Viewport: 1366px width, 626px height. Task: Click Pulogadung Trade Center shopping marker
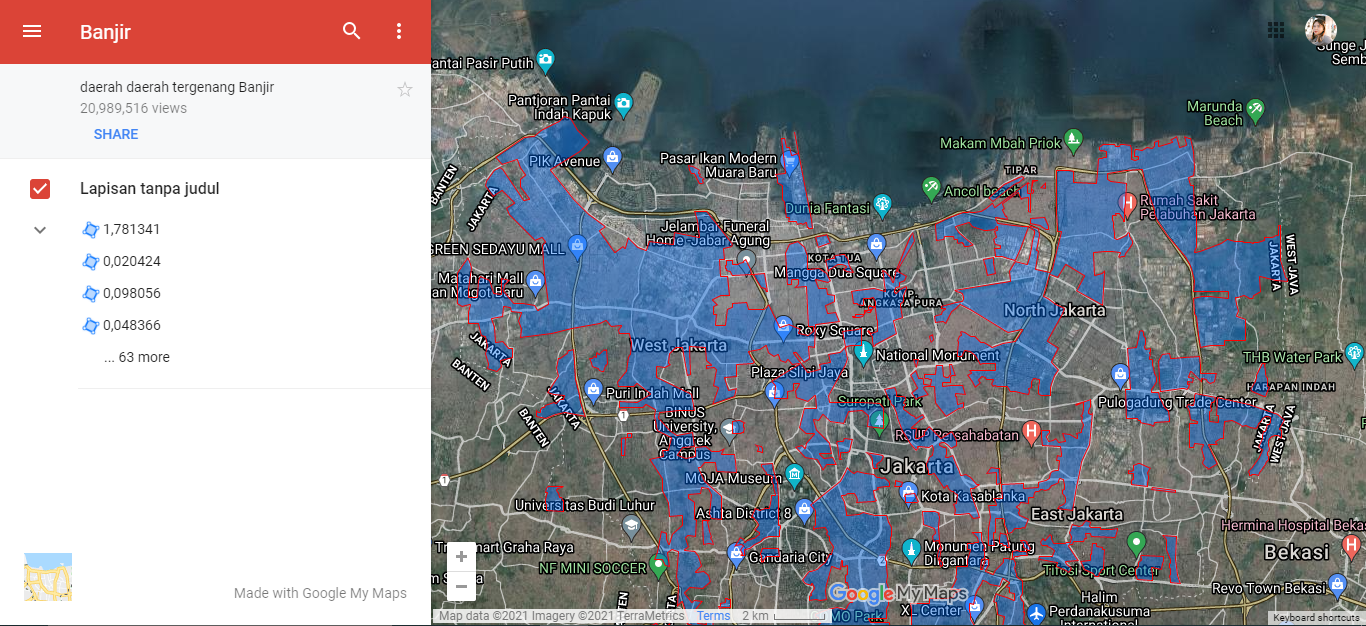(1119, 376)
